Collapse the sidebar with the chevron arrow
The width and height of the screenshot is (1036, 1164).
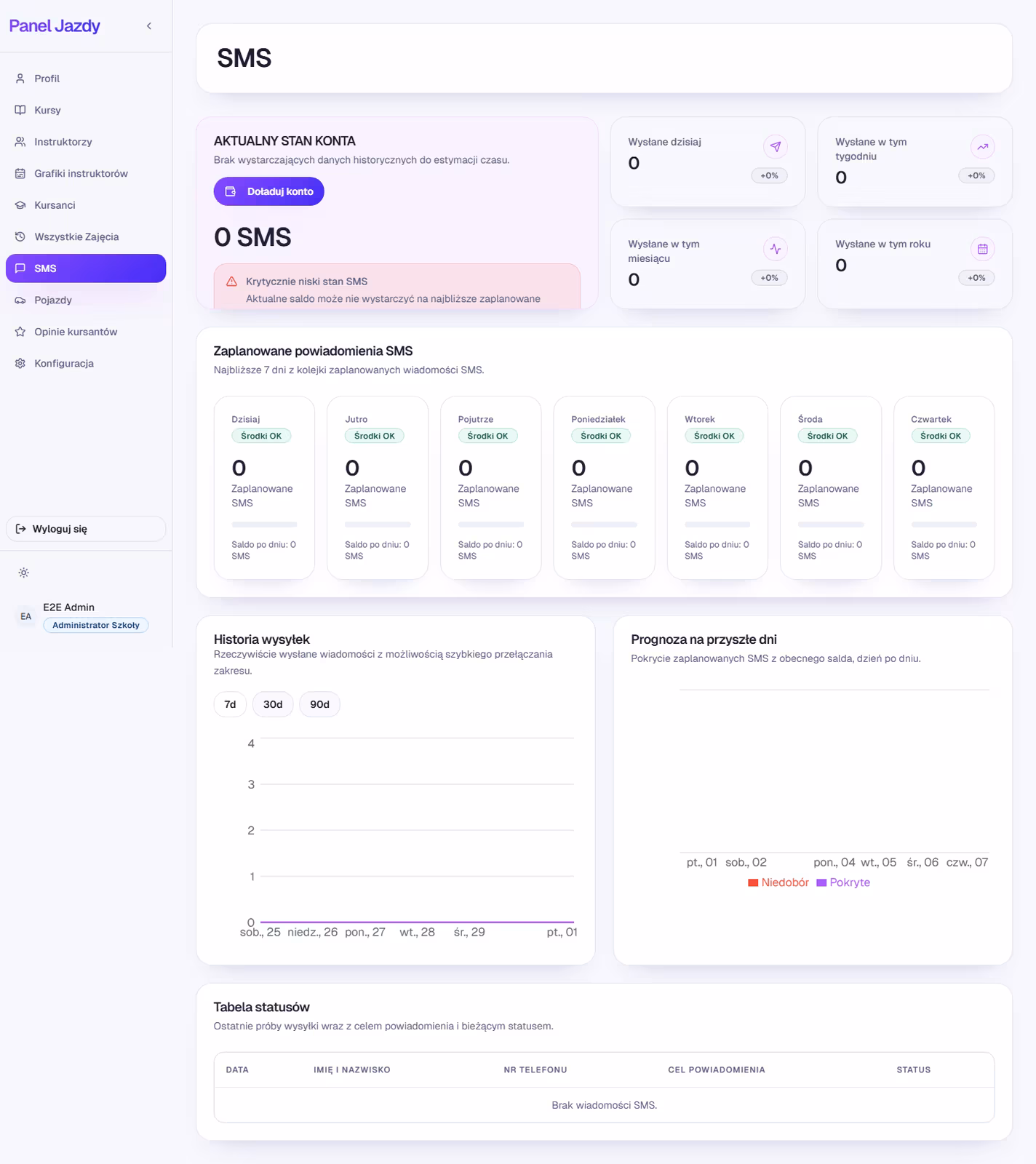click(x=149, y=26)
